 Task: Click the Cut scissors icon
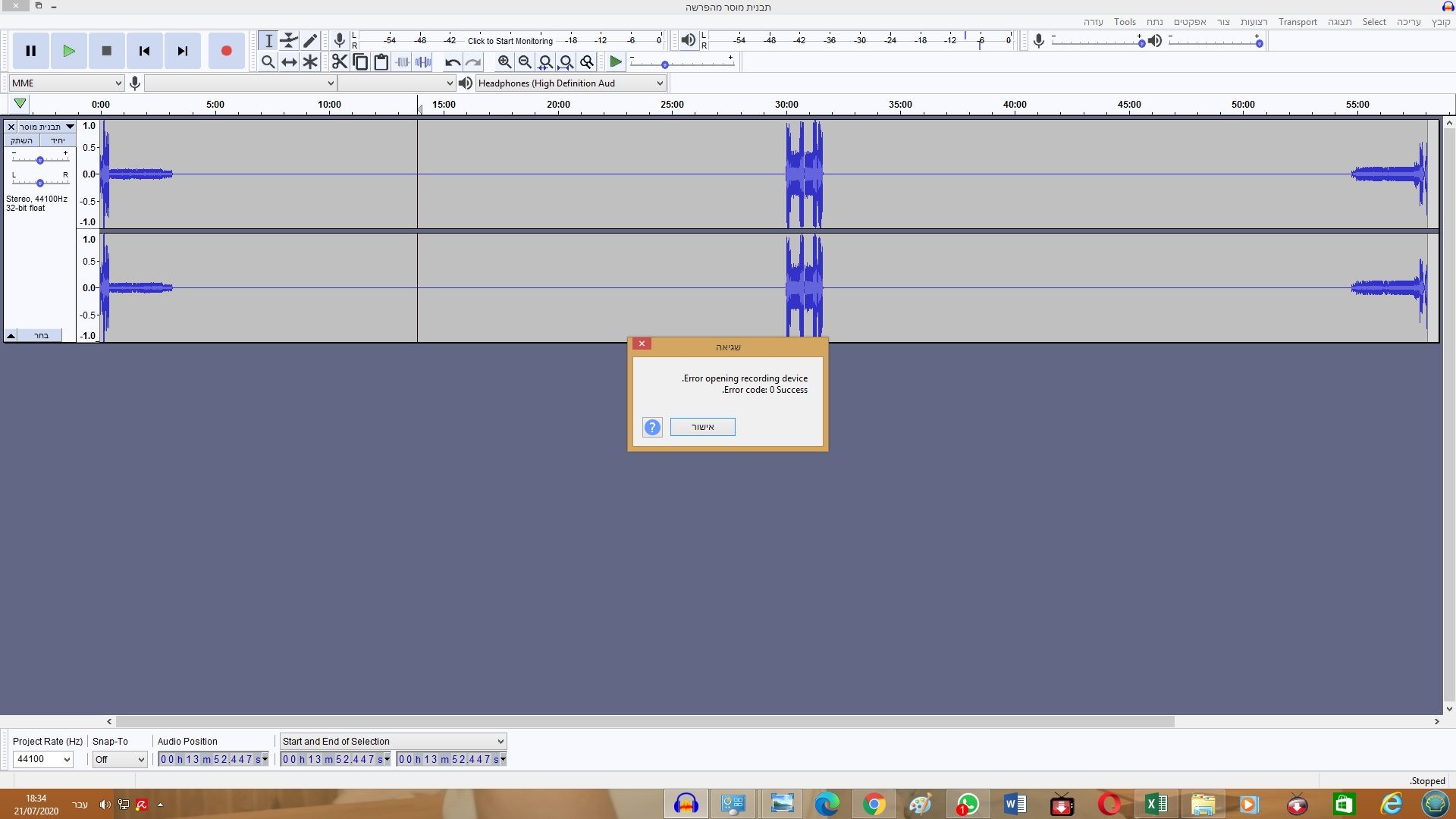[x=339, y=62]
